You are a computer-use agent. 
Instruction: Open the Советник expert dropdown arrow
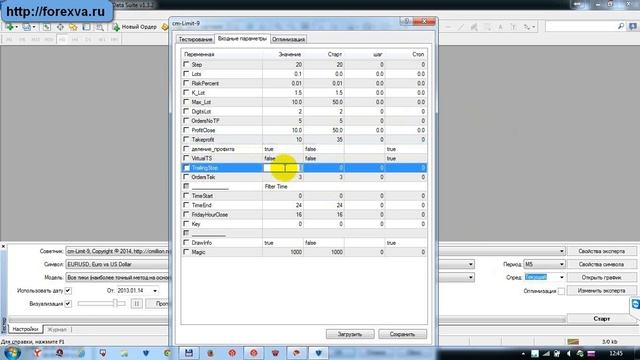[x=562, y=251]
